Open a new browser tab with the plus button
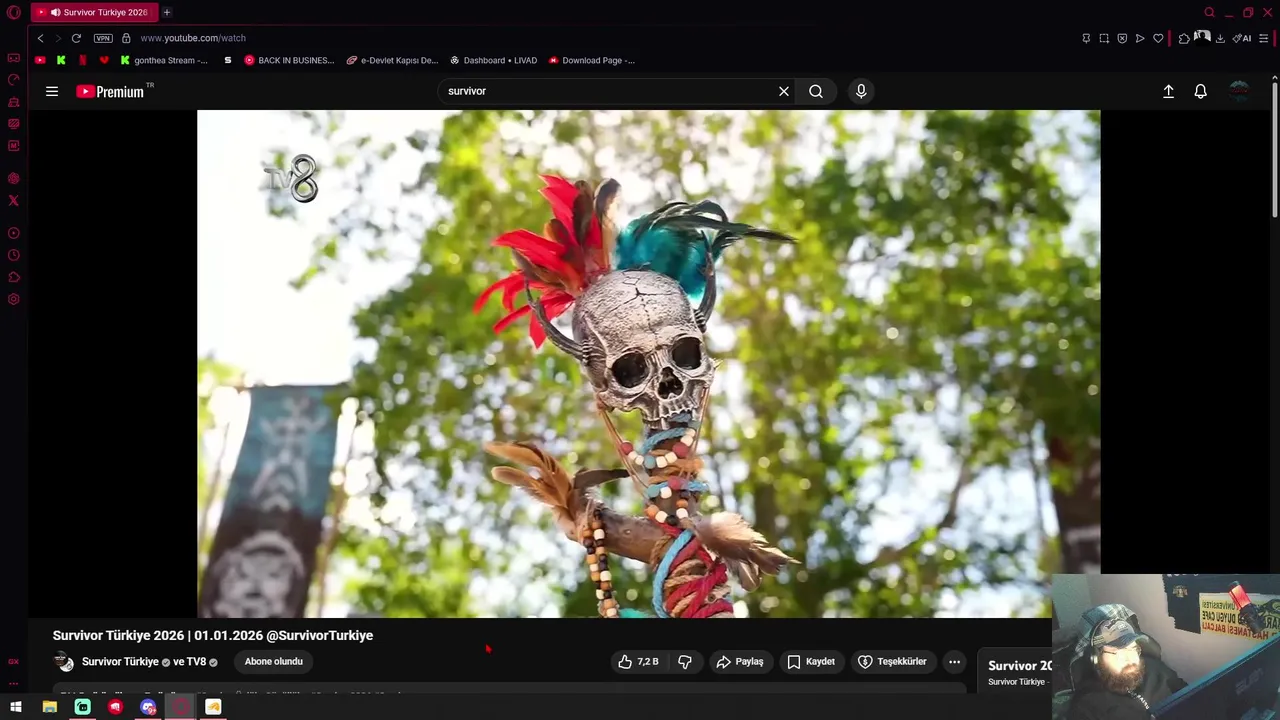 point(167,12)
